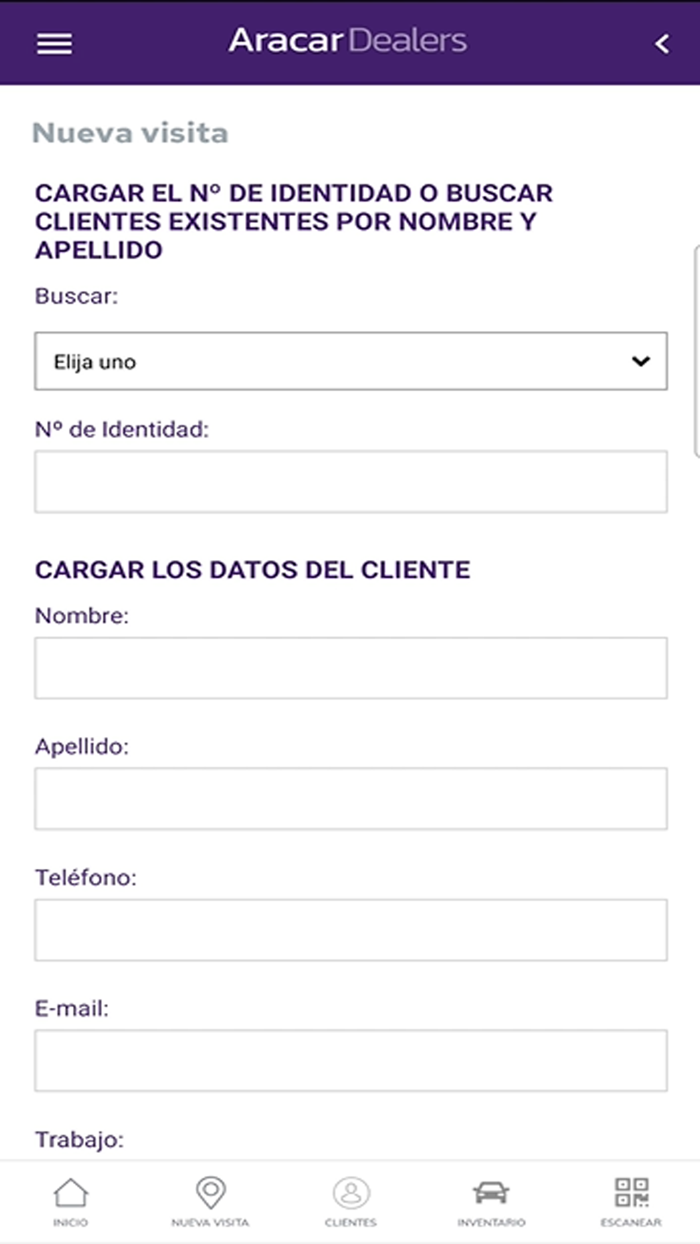Click the E-mail input field

(x=350, y=1060)
